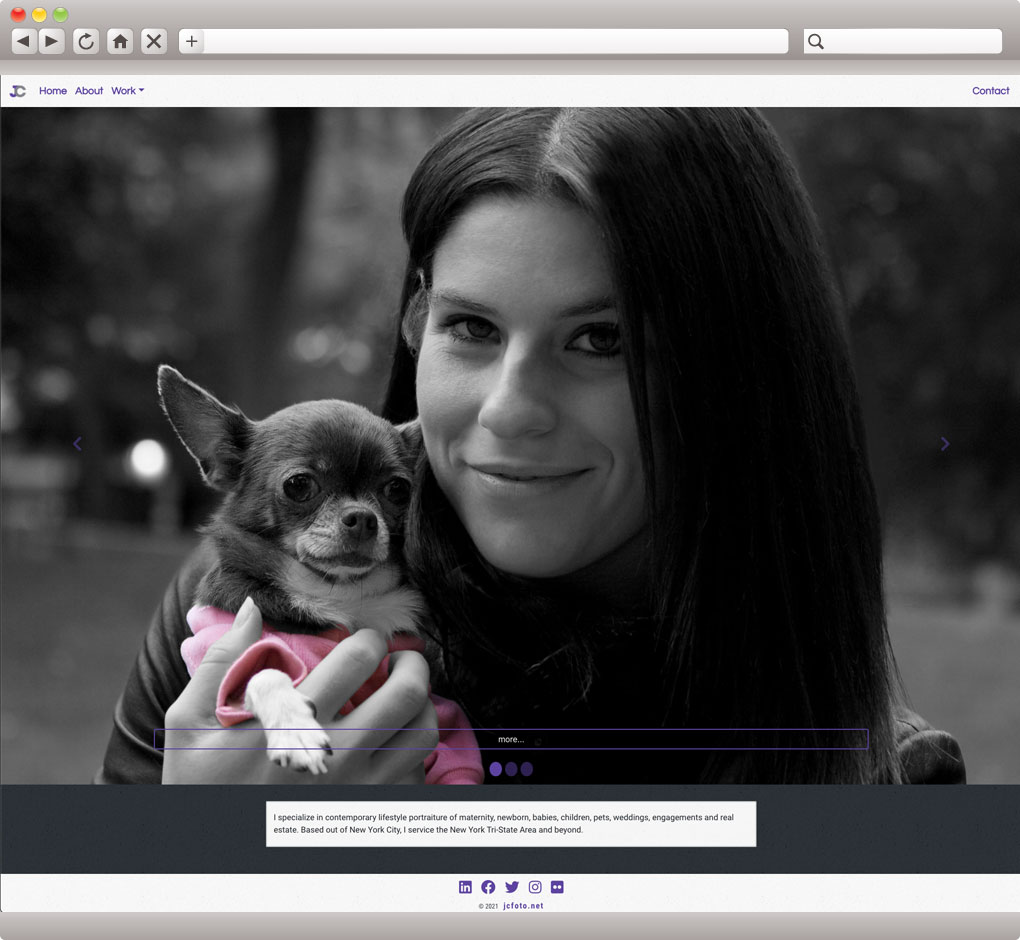Viewport: 1020px width, 940px height.
Task: Open the Twitter profile icon
Action: pyautogui.click(x=512, y=887)
